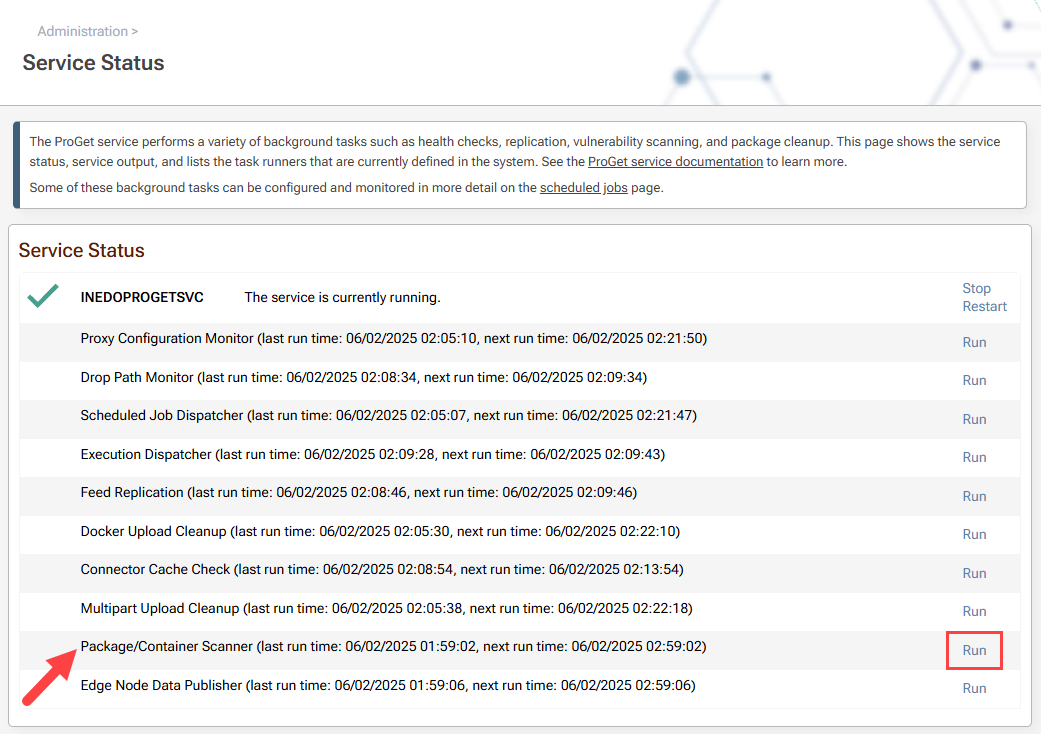Viewport: 1041px width, 734px height.
Task: Run the Docker Upload Cleanup task
Action: pyautogui.click(x=974, y=534)
